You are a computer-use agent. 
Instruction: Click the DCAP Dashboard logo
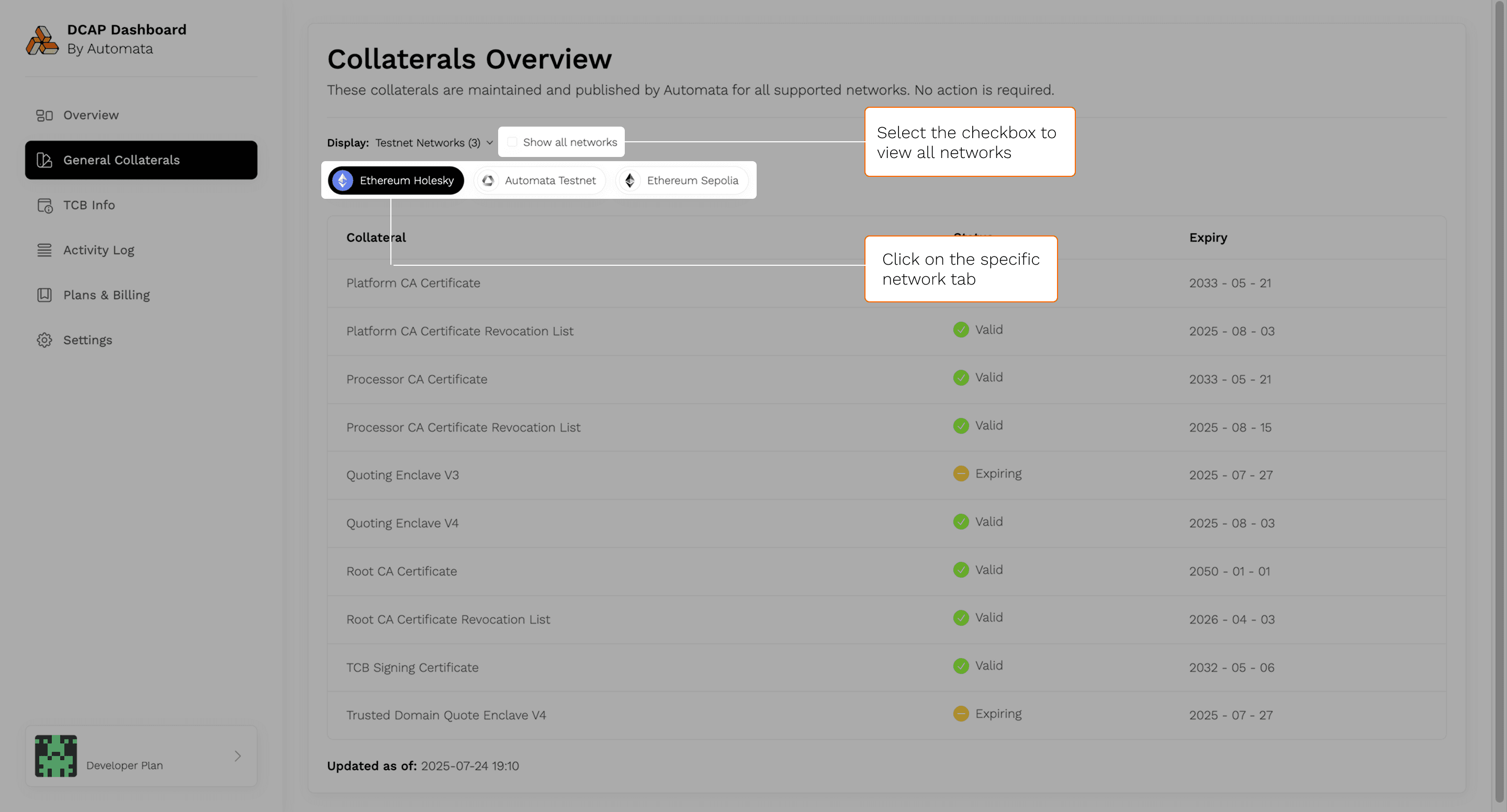tap(43, 40)
